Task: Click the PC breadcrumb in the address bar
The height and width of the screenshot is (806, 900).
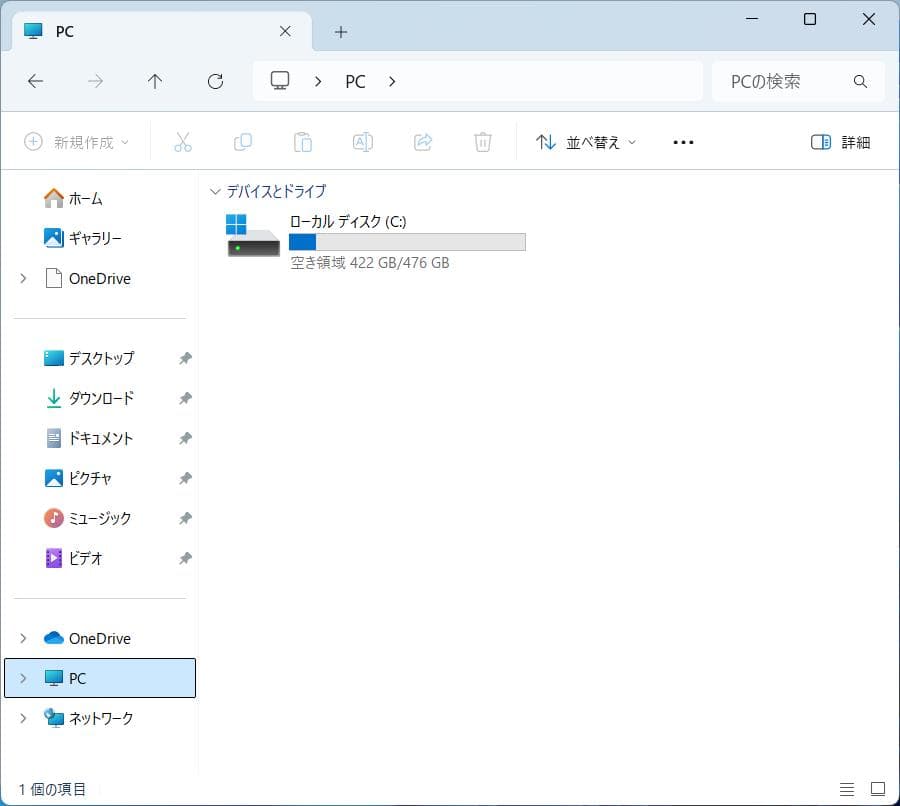Action: pos(355,81)
